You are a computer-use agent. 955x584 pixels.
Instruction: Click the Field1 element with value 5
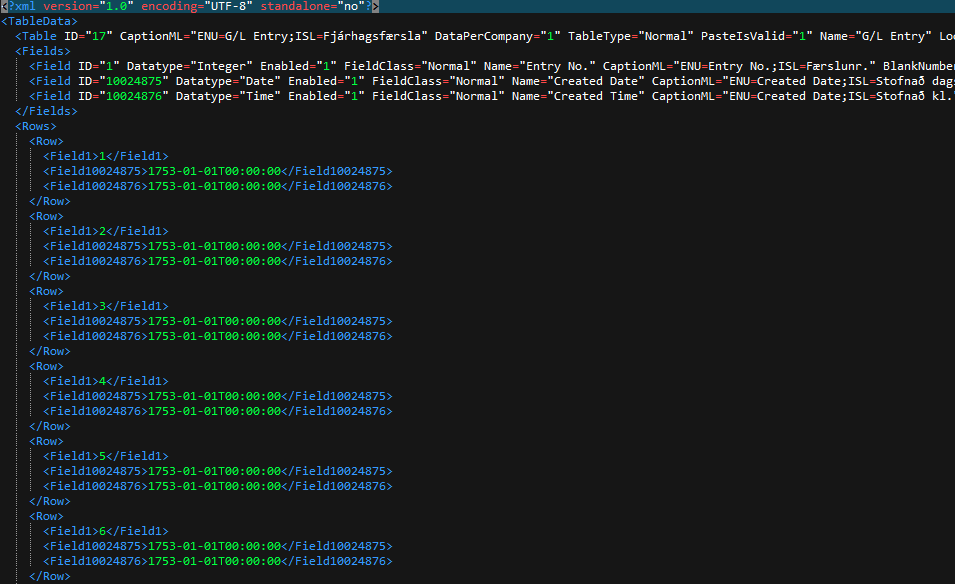105,456
